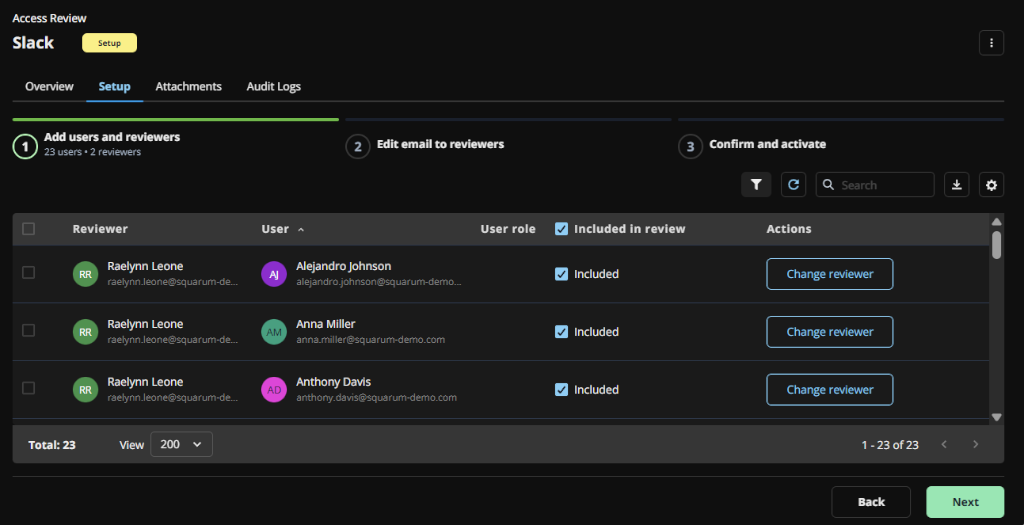Go to Confirm and activate step
This screenshot has height=525, width=1024.
[767, 144]
